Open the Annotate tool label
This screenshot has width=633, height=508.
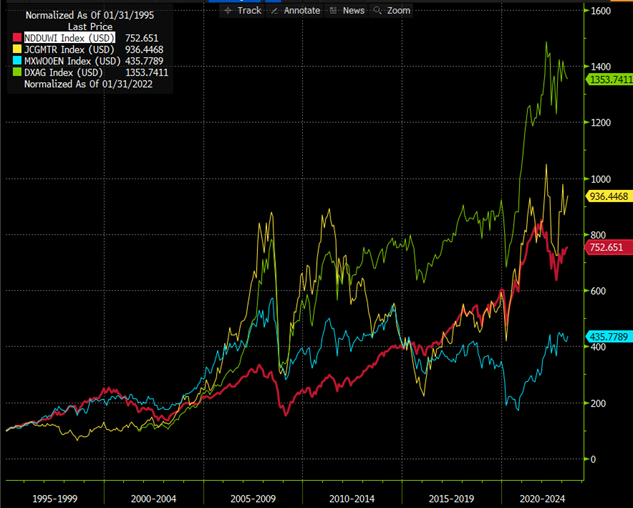click(x=302, y=10)
